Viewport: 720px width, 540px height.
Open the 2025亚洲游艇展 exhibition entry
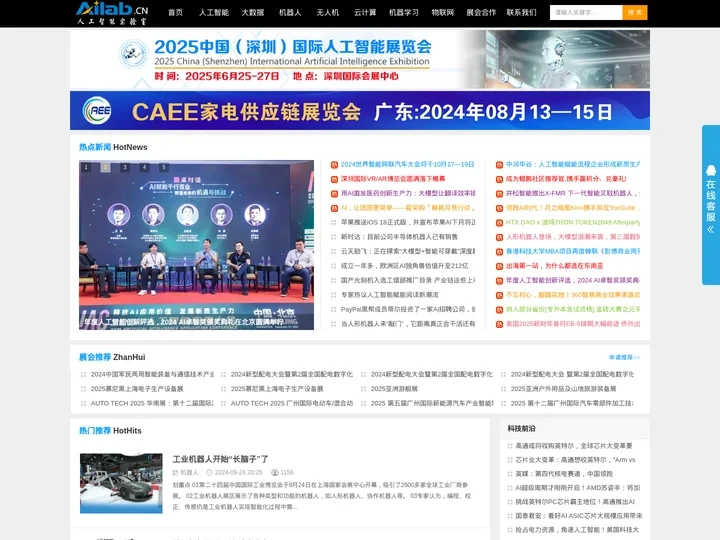click(394, 388)
